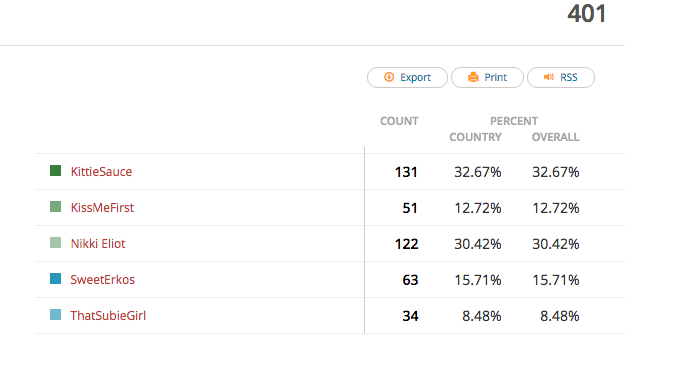Image resolution: width=673 pixels, height=381 pixels.
Task: Click the orange printer icon
Action: coord(473,77)
